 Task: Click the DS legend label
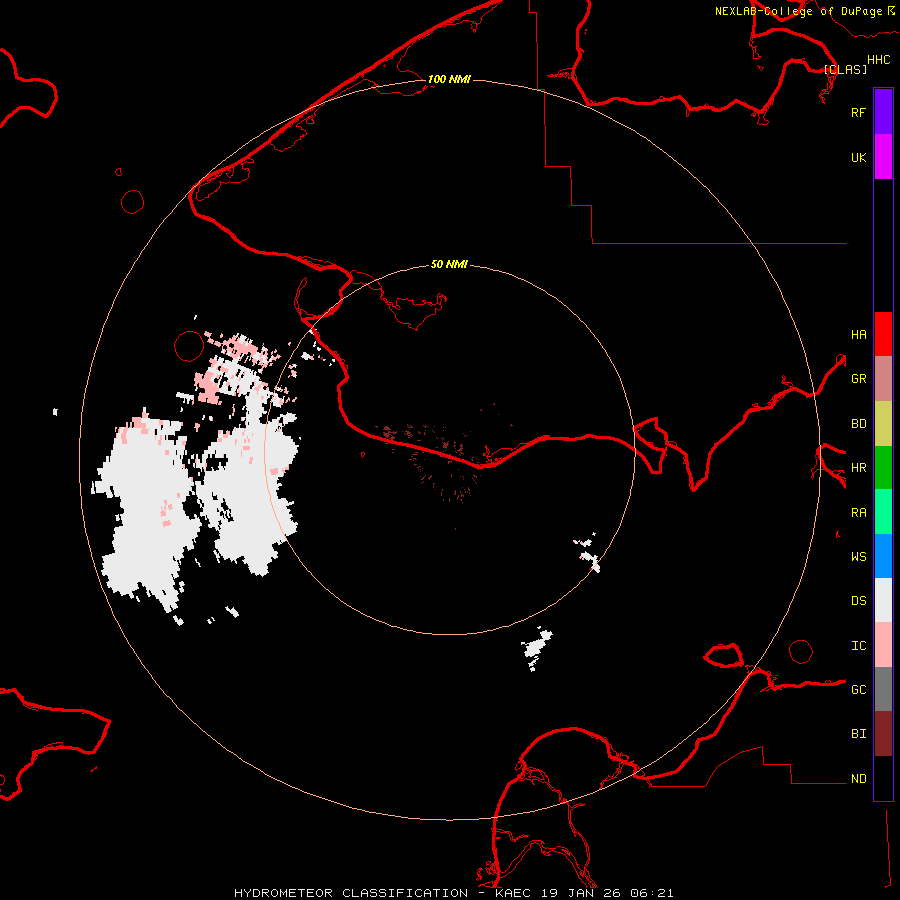[858, 601]
